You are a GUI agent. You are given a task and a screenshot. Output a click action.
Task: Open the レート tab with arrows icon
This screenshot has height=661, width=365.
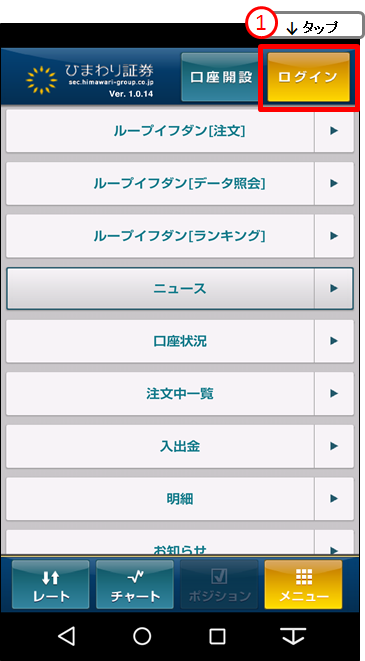coord(51,584)
